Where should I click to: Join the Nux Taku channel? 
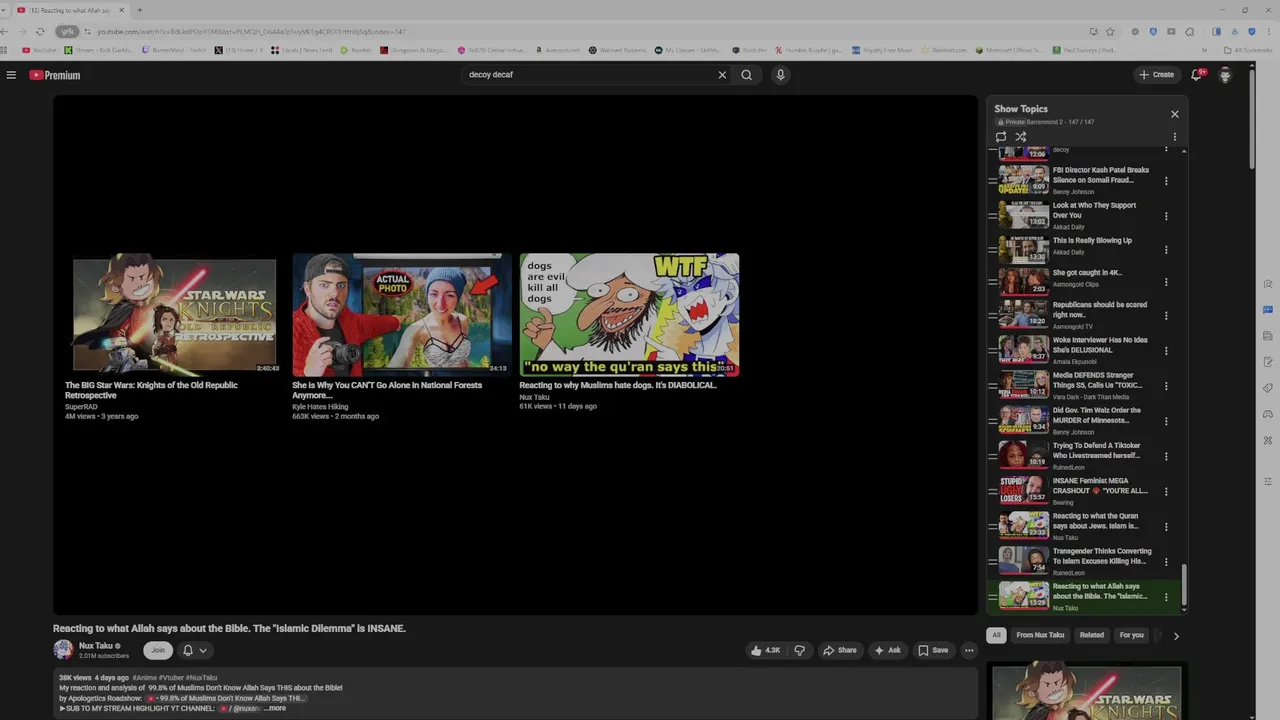click(x=157, y=650)
